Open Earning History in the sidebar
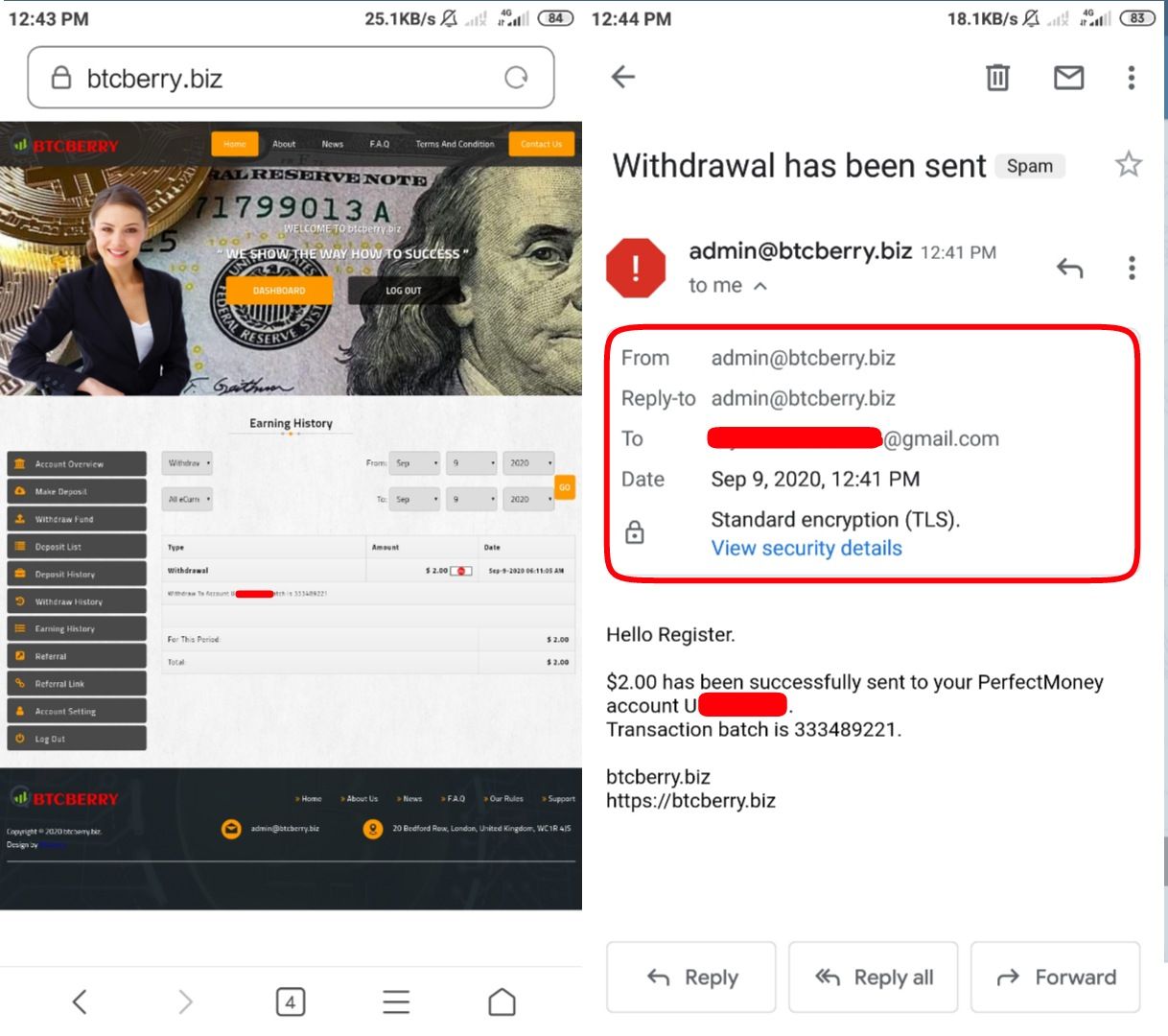Viewport: 1168px width, 1036px height. point(77,629)
